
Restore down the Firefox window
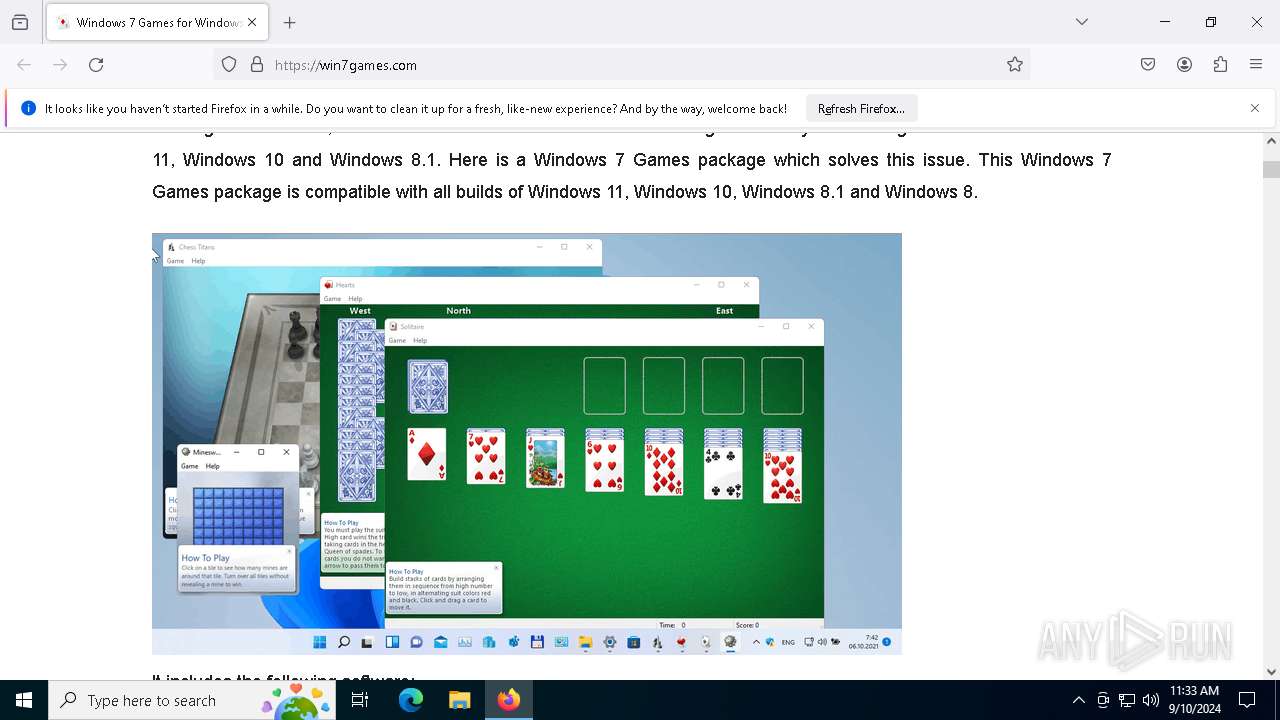coord(1211,22)
